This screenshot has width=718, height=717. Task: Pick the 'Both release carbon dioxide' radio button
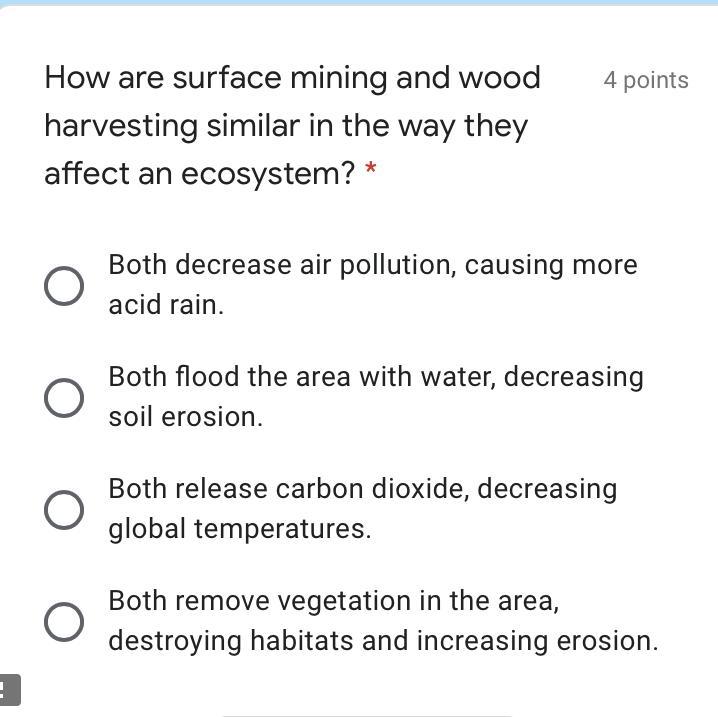tap(64, 510)
